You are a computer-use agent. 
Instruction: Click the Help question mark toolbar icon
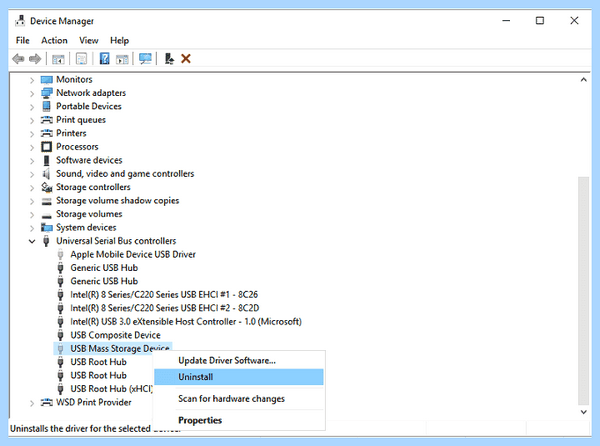(x=104, y=59)
